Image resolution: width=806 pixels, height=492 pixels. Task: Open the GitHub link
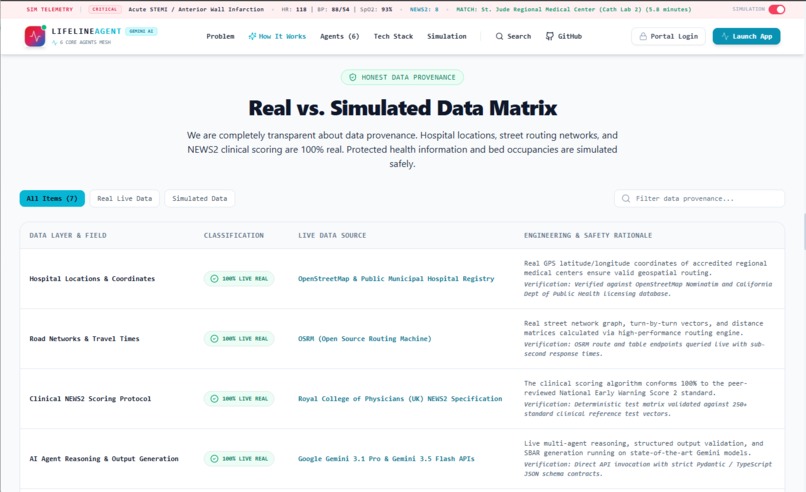[564, 37]
